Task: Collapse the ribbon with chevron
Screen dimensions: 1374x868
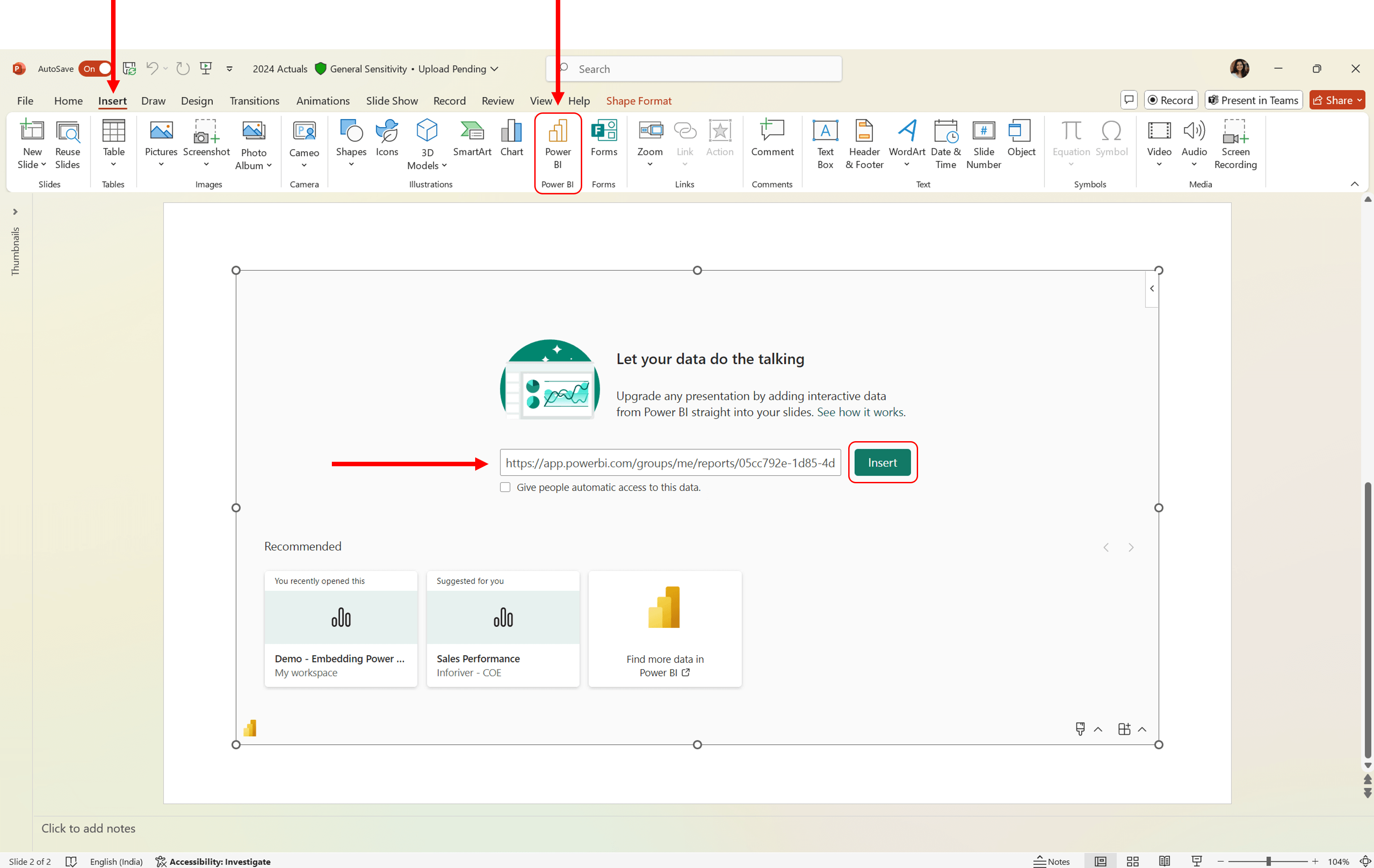Action: click(1355, 184)
